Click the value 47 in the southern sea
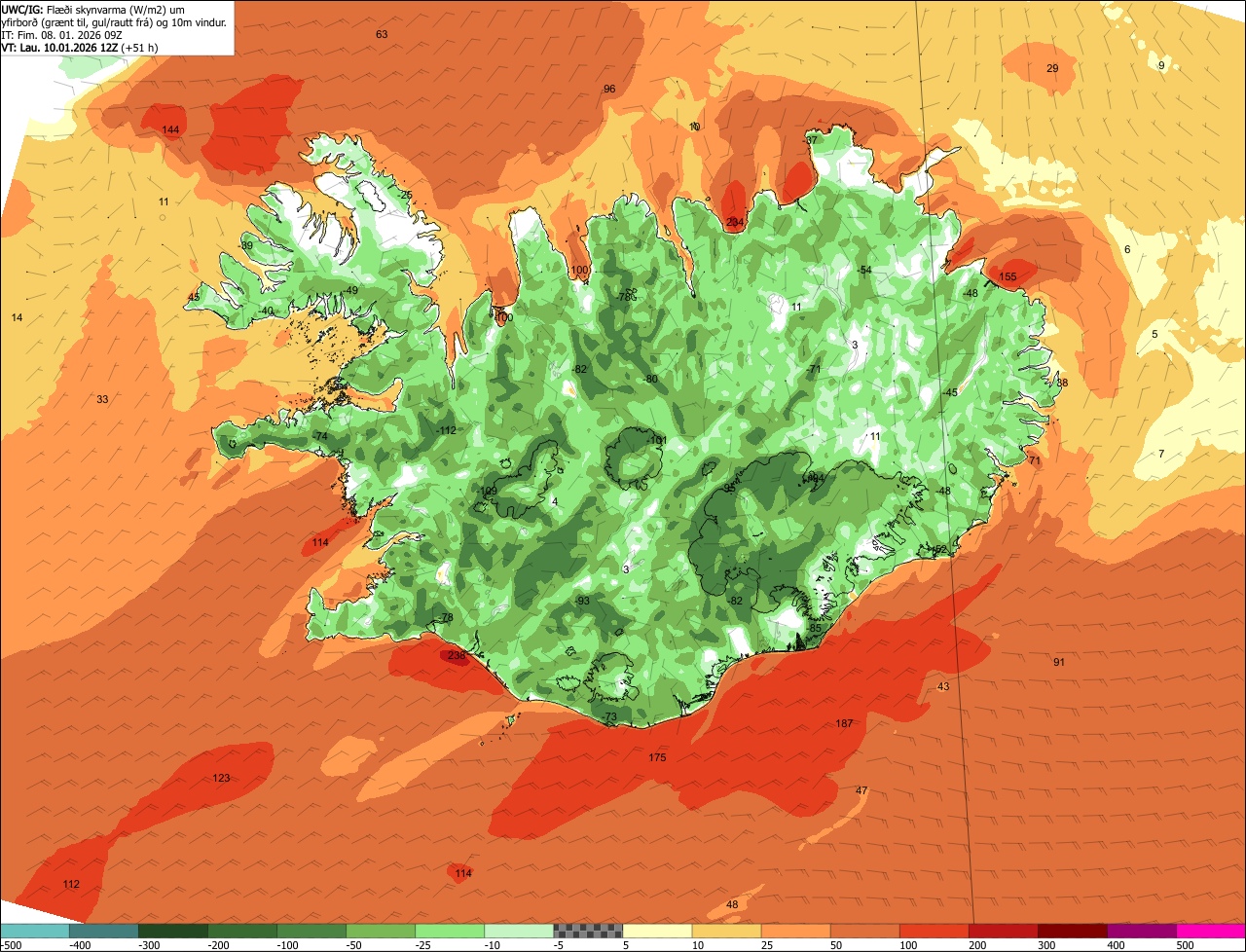 [861, 789]
